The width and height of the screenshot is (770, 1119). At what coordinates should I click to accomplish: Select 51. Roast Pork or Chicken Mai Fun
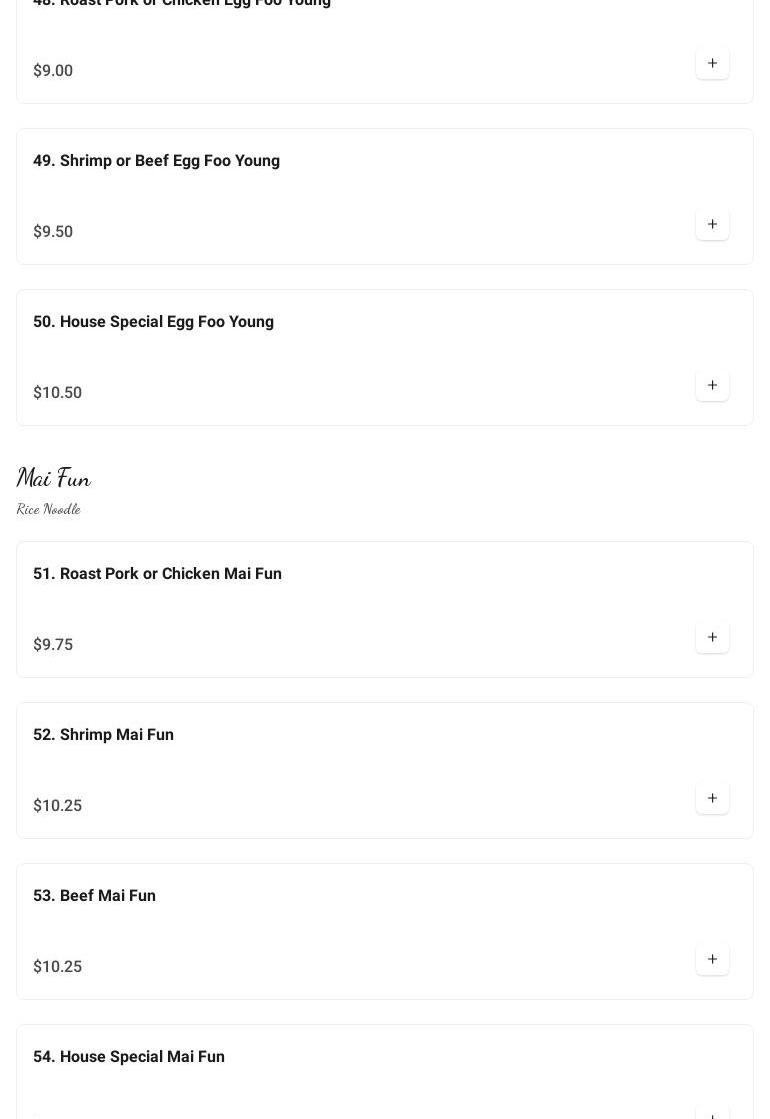(157, 574)
